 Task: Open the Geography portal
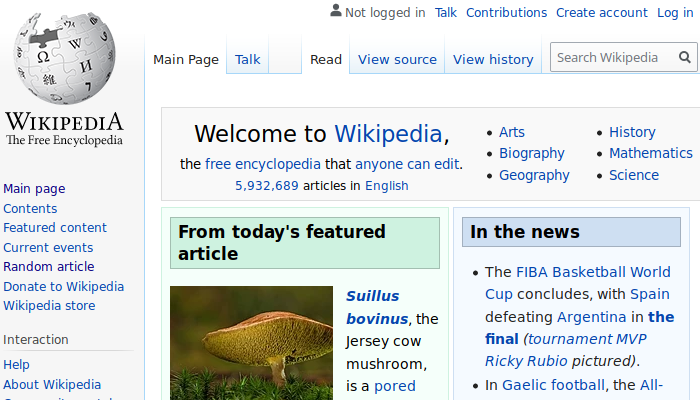pos(534,175)
